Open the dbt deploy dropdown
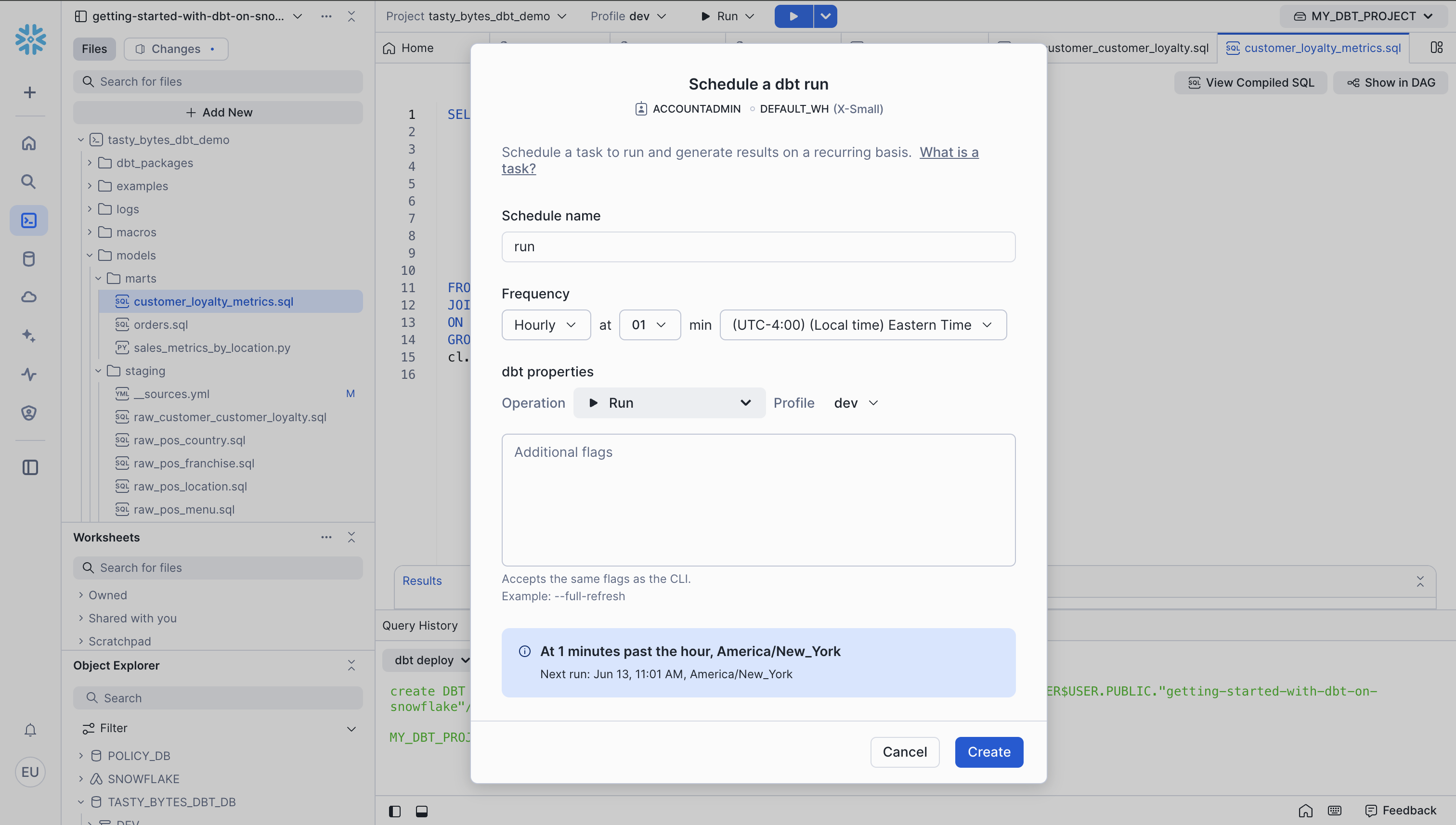Viewport: 1456px width, 825px height. point(432,660)
